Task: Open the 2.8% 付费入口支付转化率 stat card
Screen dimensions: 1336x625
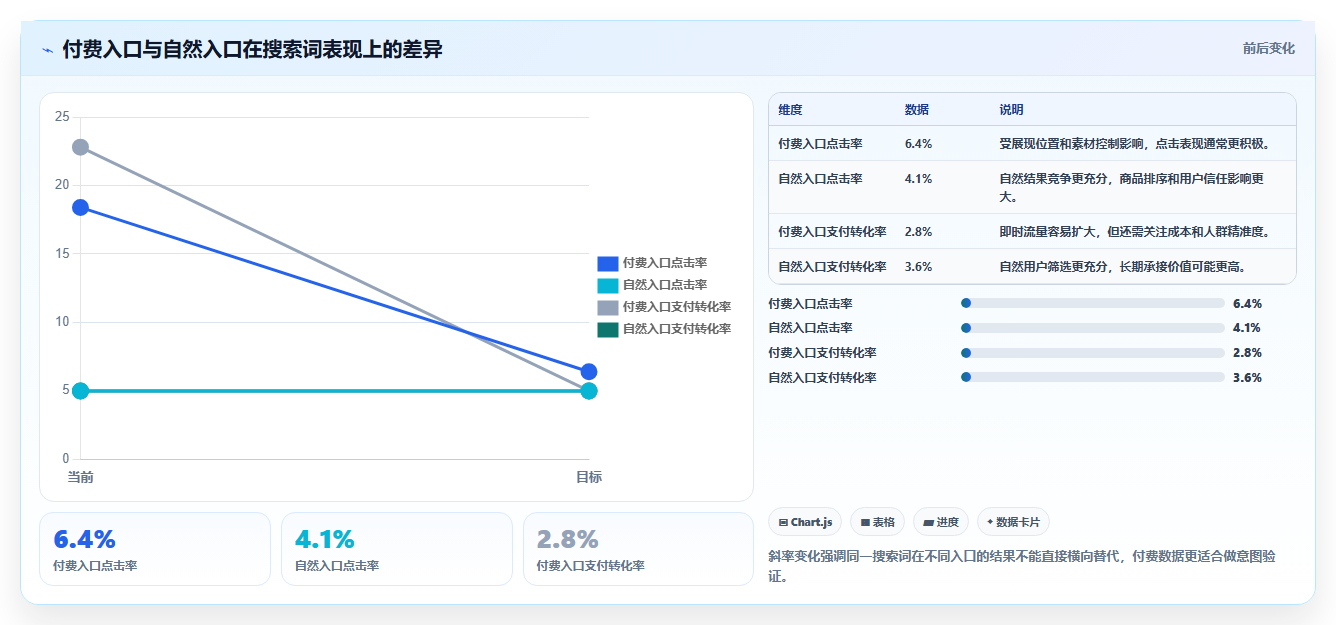Action: click(638, 549)
